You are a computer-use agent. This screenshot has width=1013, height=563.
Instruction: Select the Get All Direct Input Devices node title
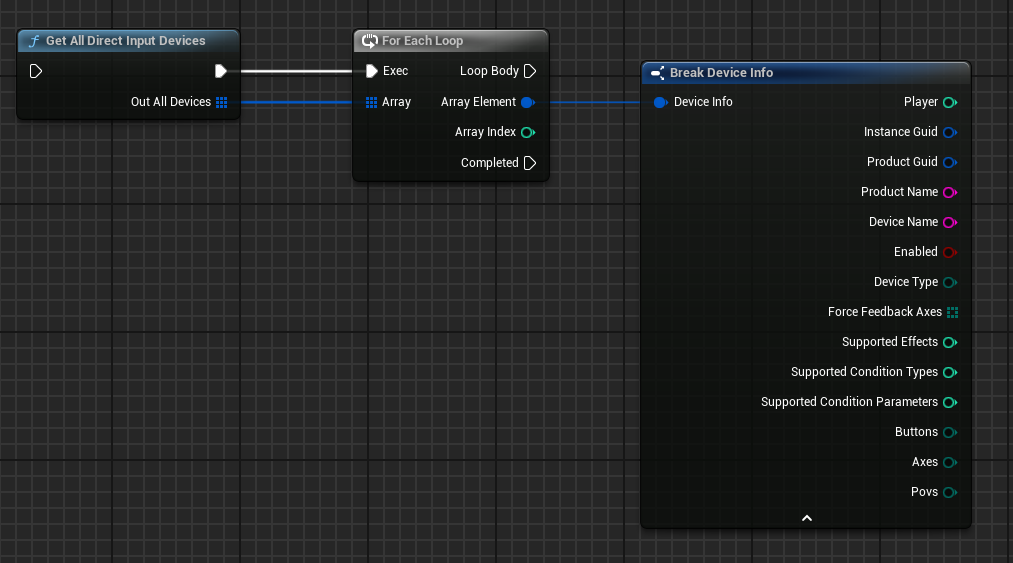(125, 41)
